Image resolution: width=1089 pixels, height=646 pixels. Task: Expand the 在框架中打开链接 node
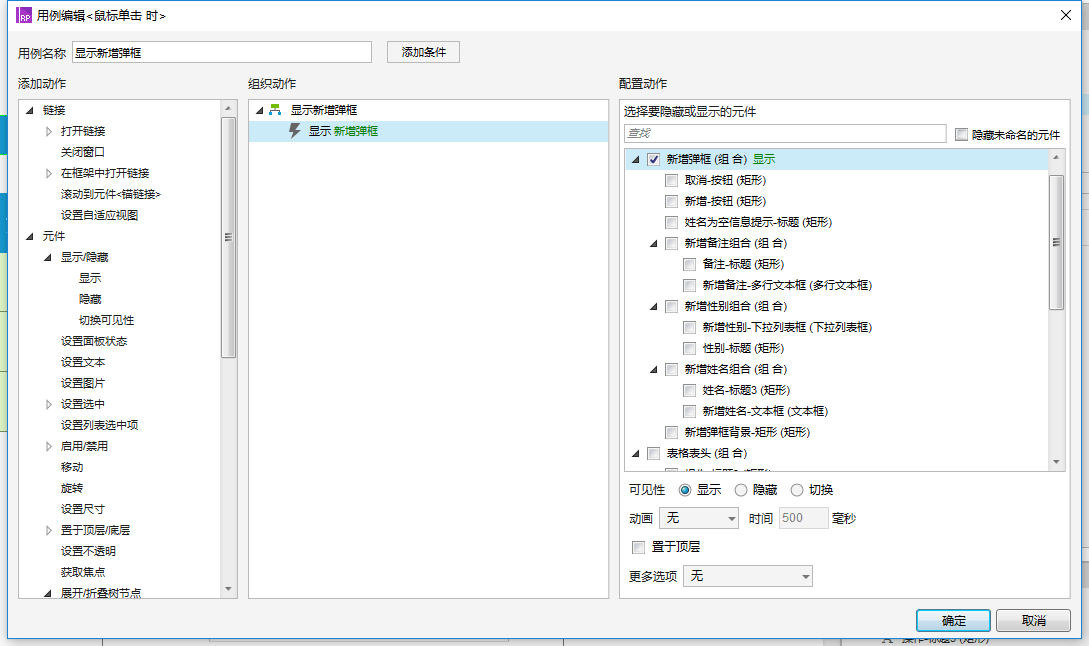click(48, 173)
